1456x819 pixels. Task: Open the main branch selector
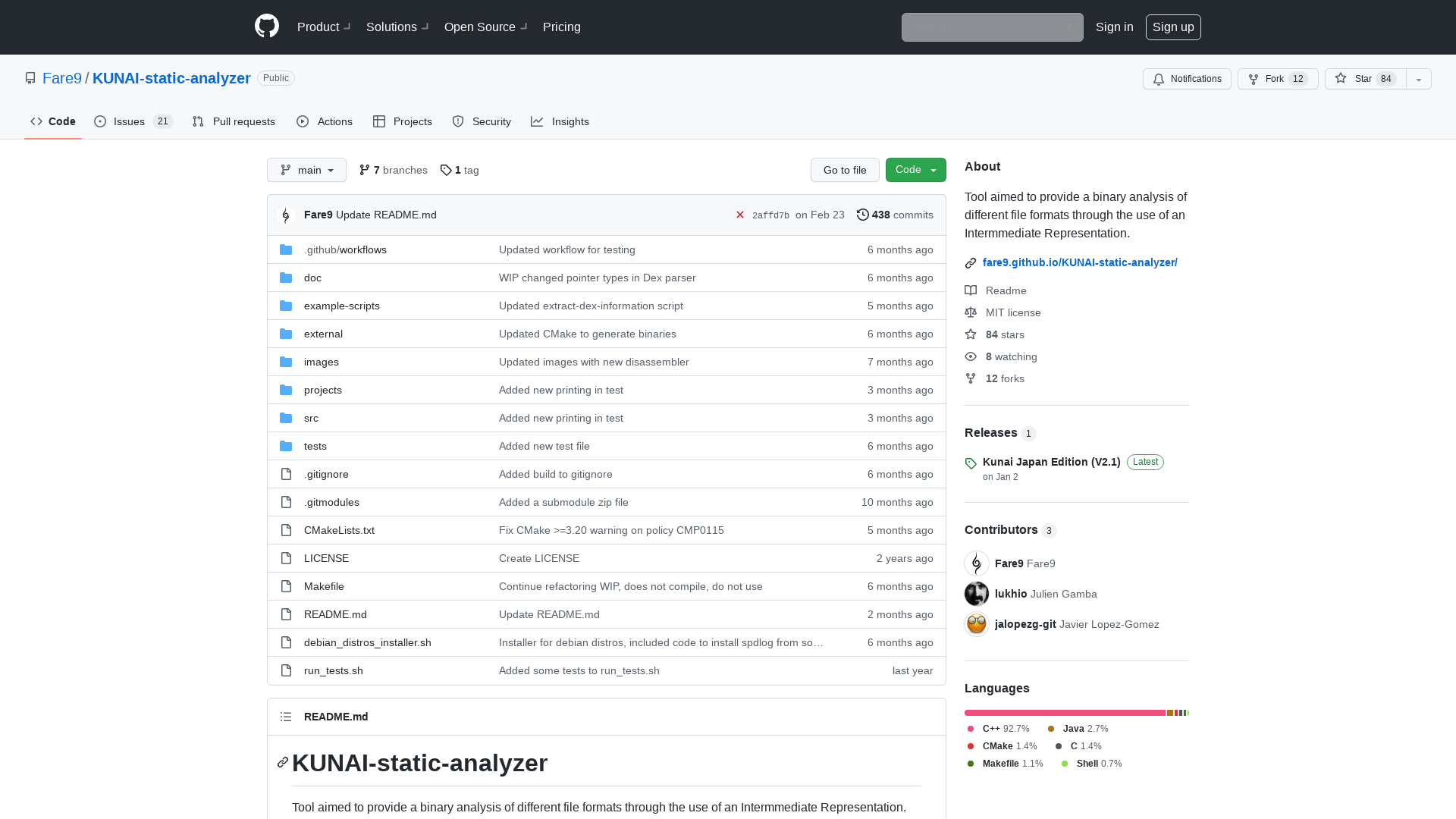306,170
